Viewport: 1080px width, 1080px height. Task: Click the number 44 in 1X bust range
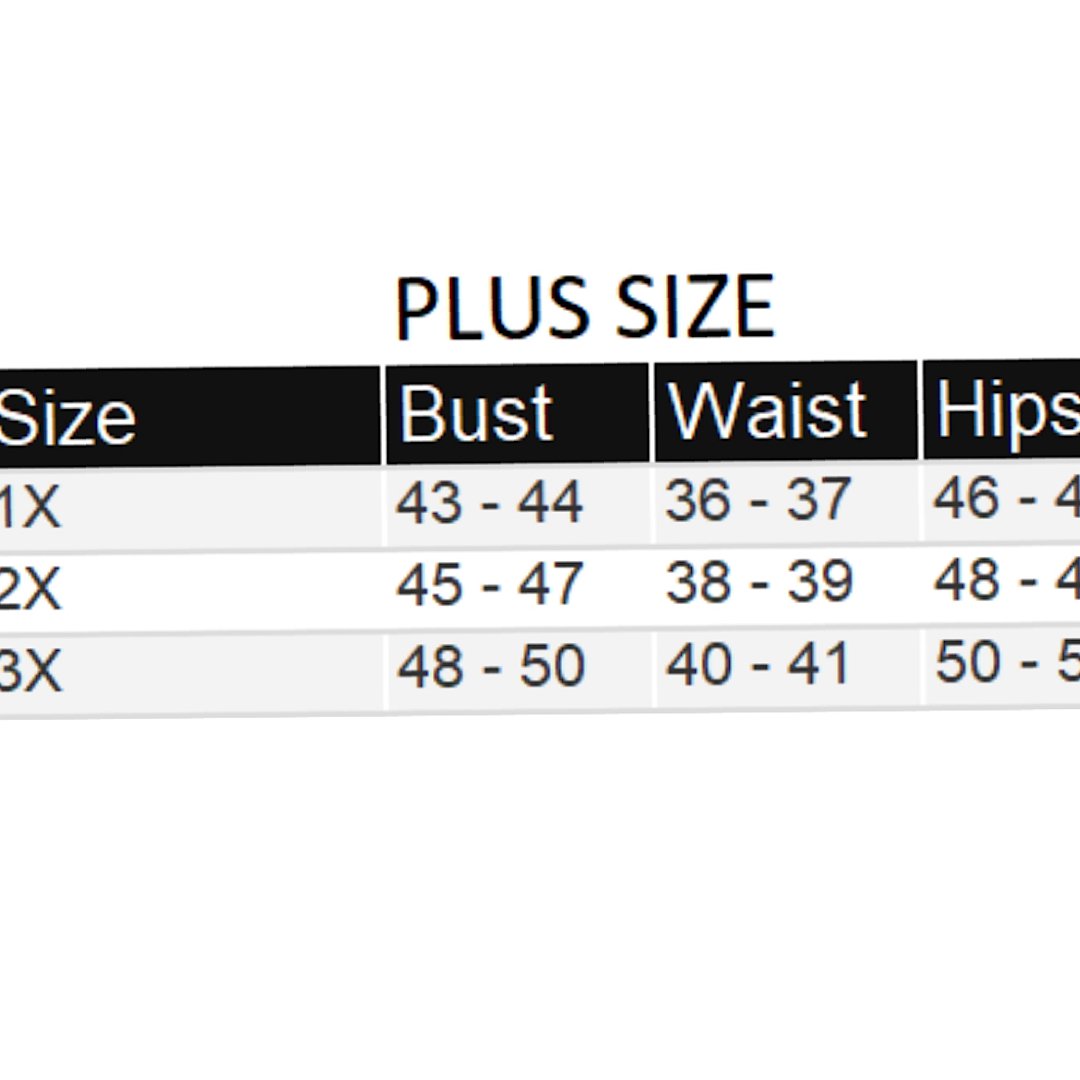[550, 502]
